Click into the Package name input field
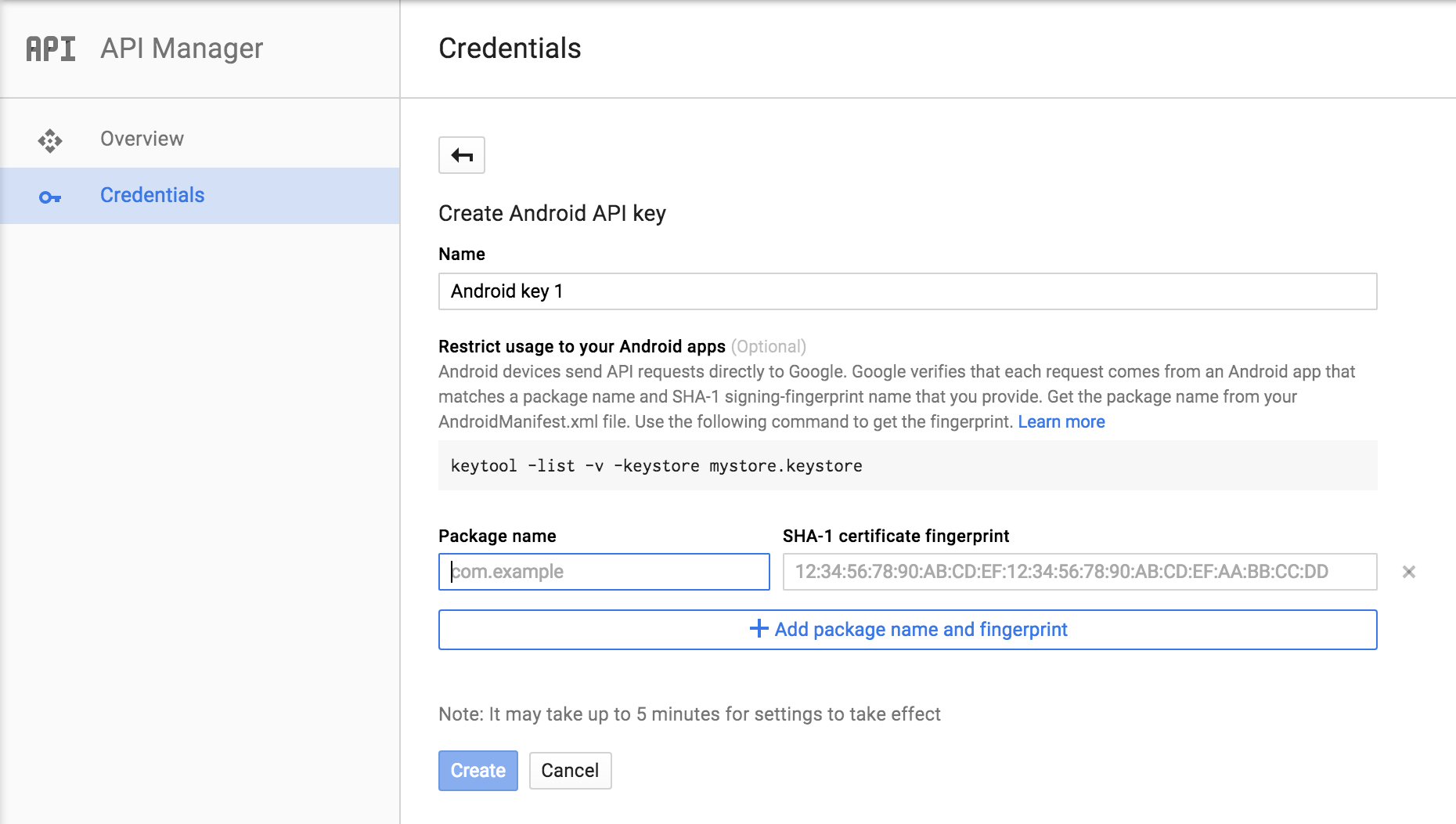 (x=604, y=572)
